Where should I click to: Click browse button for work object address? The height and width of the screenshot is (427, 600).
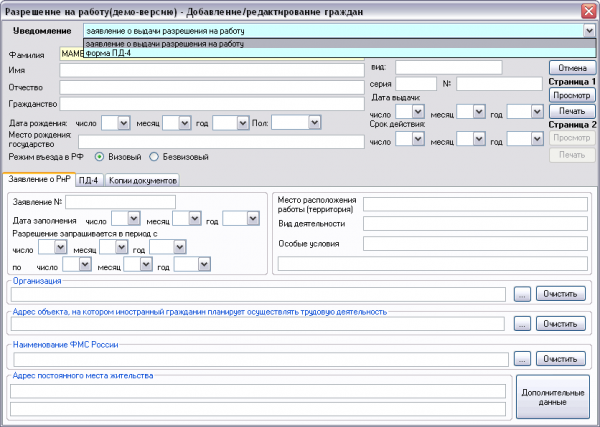click(521, 325)
